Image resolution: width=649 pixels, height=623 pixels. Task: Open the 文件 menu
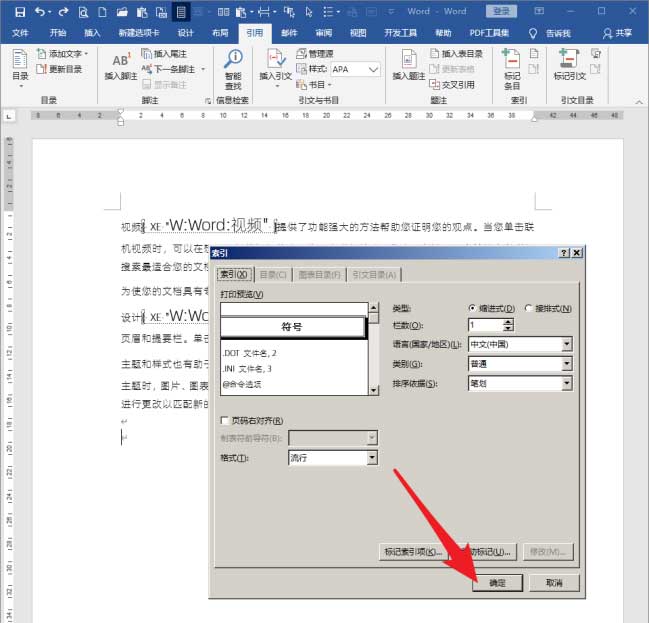[x=20, y=32]
